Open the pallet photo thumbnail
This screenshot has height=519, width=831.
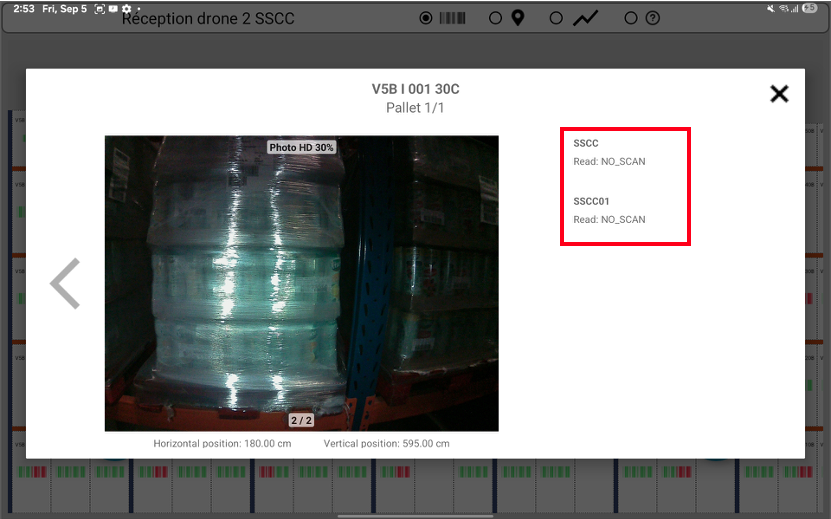302,283
